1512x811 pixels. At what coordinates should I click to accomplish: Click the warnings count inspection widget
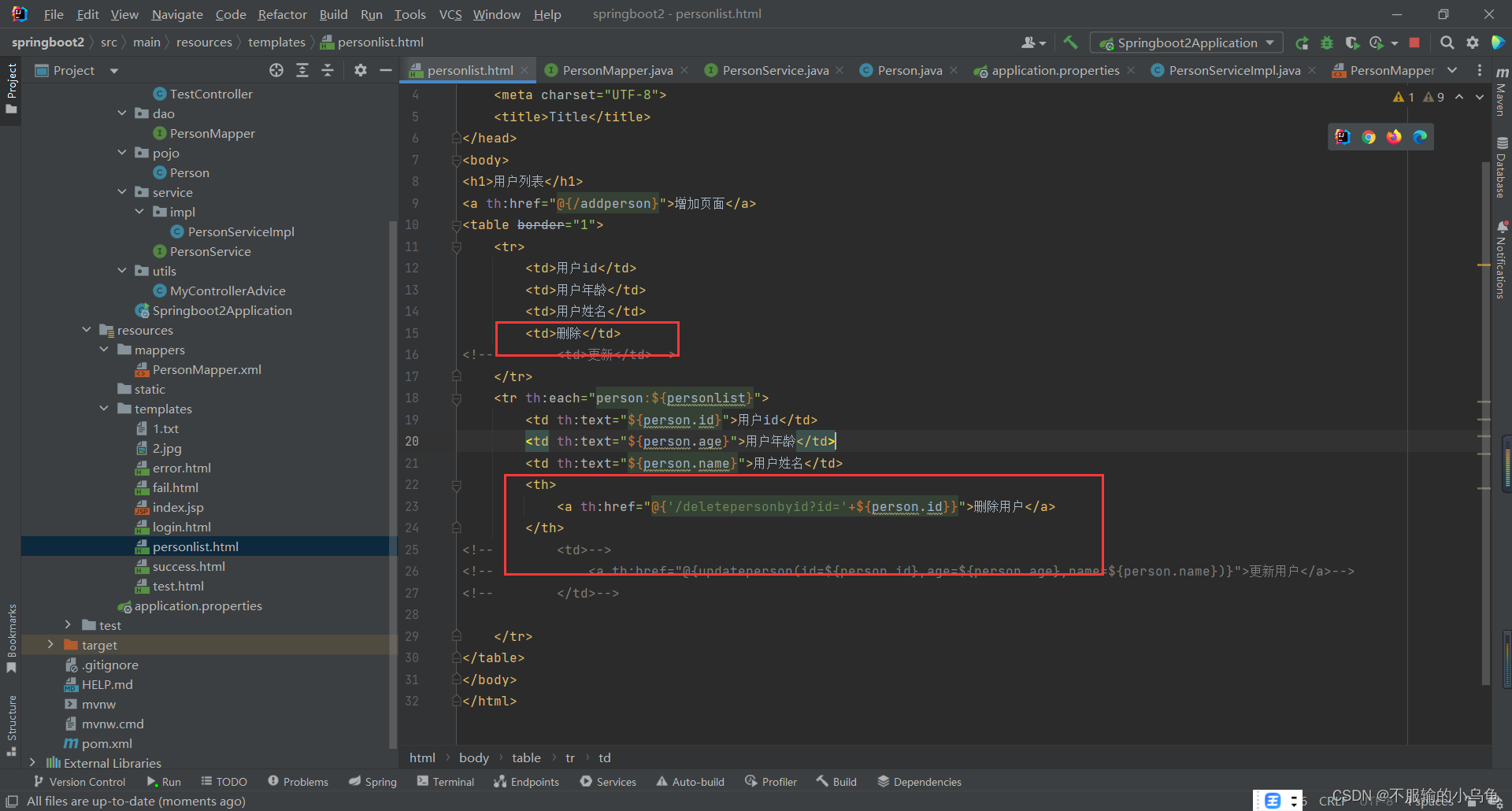[x=1419, y=97]
